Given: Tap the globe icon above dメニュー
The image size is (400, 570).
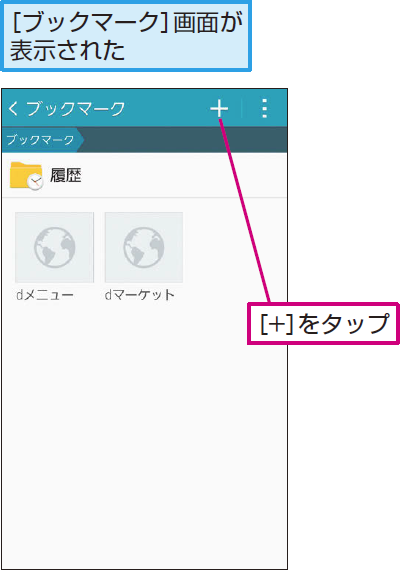Looking at the screenshot, I should pyautogui.click(x=55, y=247).
